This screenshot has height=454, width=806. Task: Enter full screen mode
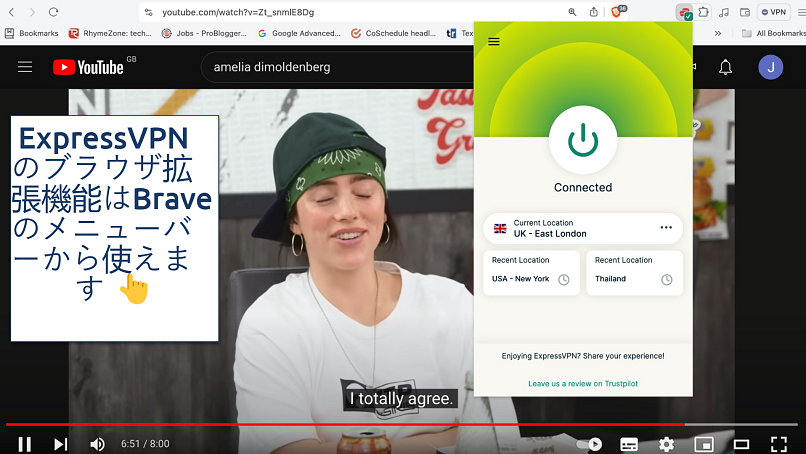(x=778, y=443)
